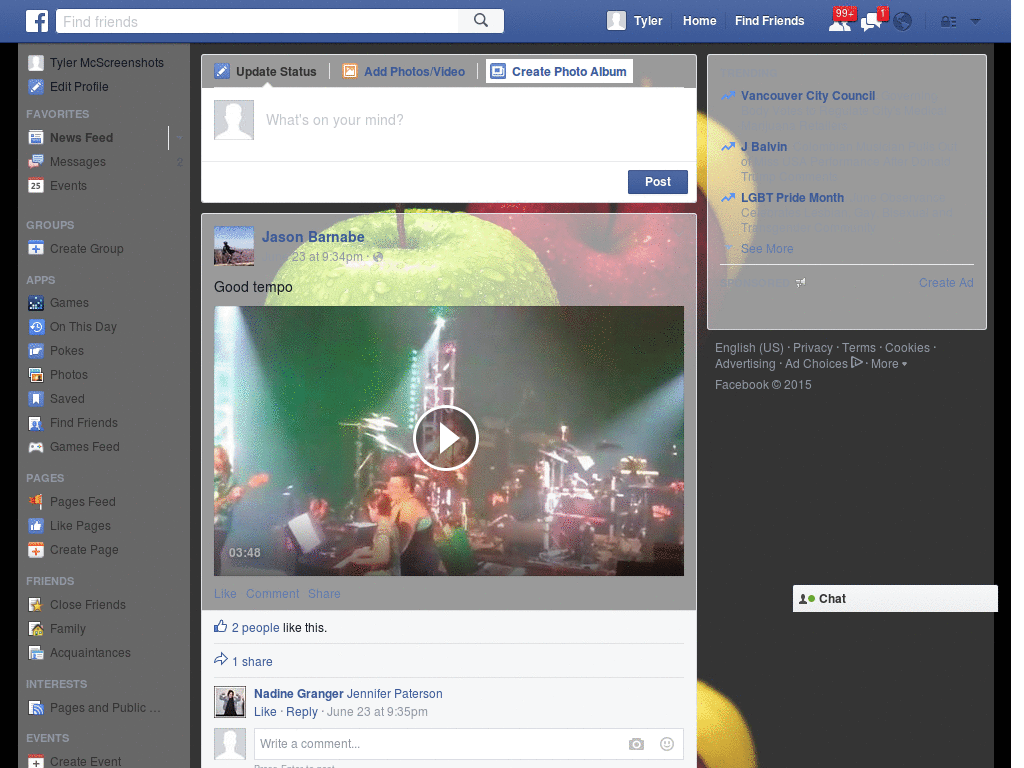The height and width of the screenshot is (768, 1024).
Task: Open the comment emoji smiley icon
Action: (667, 744)
